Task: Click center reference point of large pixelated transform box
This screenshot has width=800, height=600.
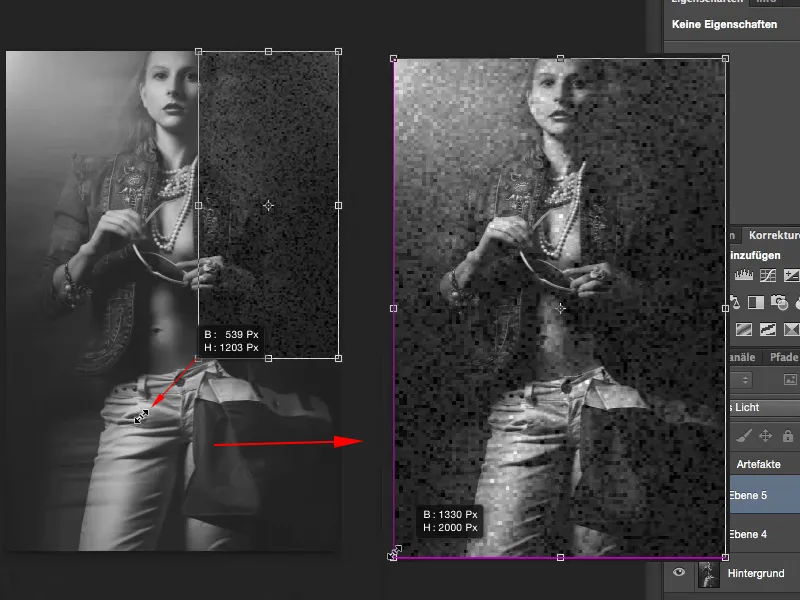Action: click(x=560, y=308)
